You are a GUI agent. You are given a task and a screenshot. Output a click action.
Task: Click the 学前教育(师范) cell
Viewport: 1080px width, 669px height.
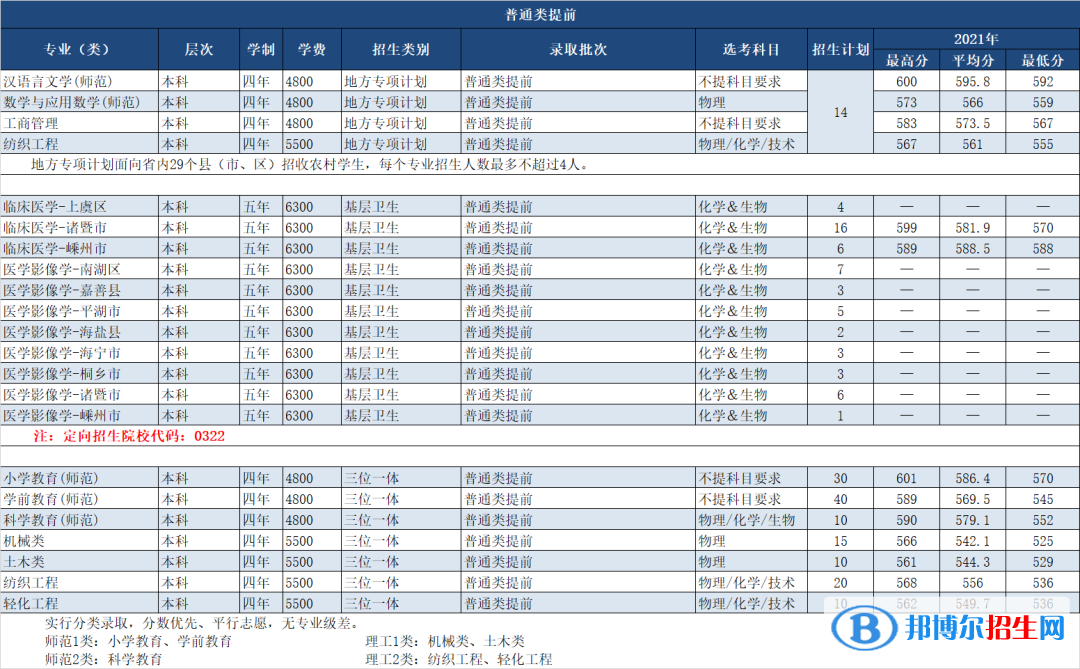[80, 499]
